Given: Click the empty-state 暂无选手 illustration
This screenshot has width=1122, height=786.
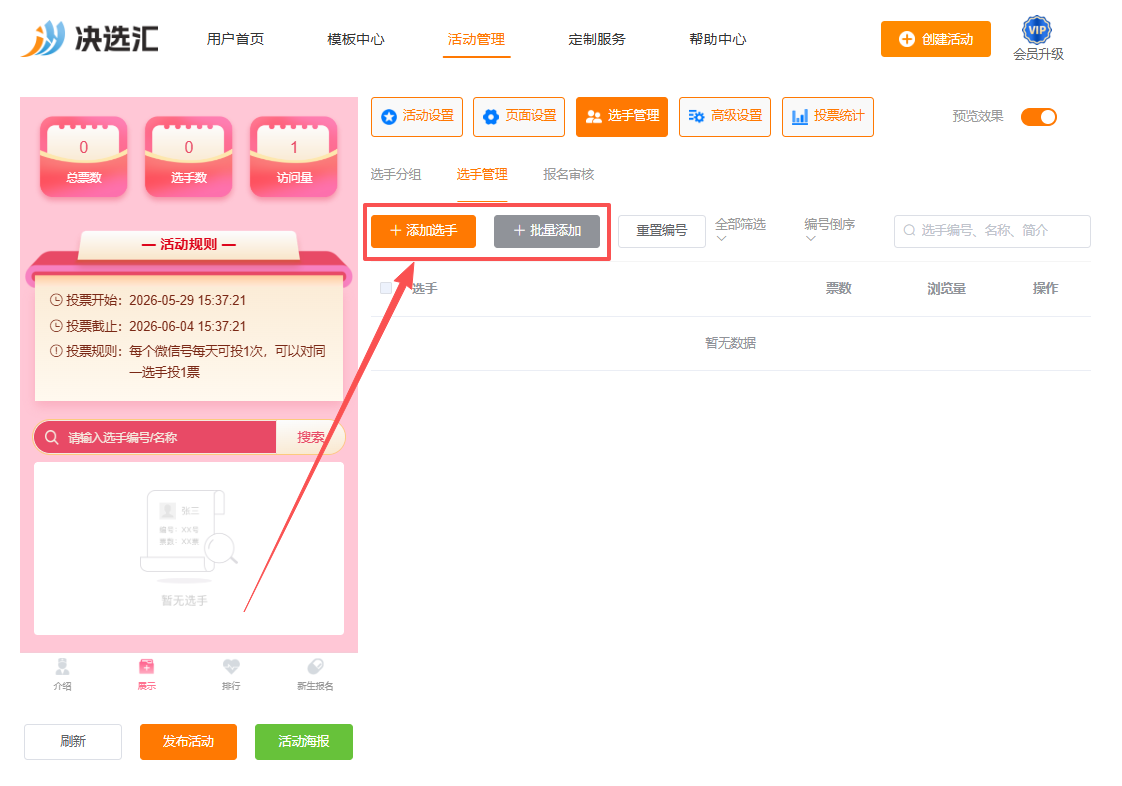Looking at the screenshot, I should [188, 535].
